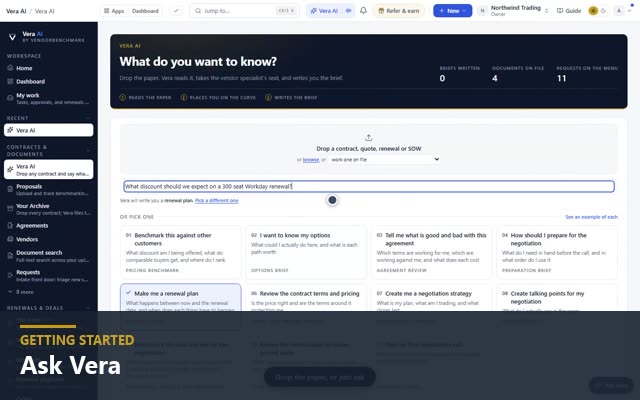Select 'Create me a negotiation strategy' card
Viewport: 640px width, 400px height.
431,298
